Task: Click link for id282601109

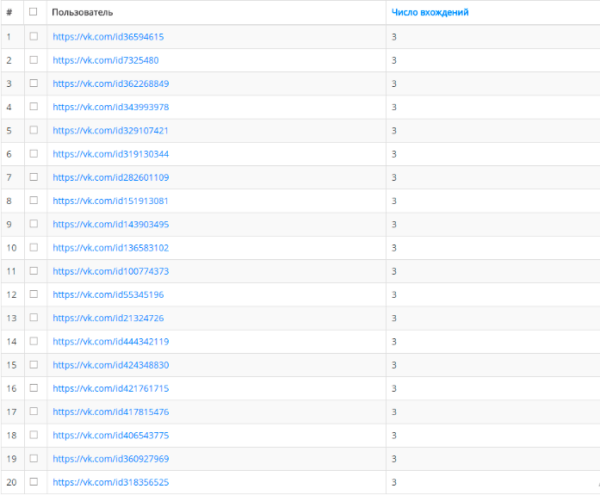Action: coord(111,177)
